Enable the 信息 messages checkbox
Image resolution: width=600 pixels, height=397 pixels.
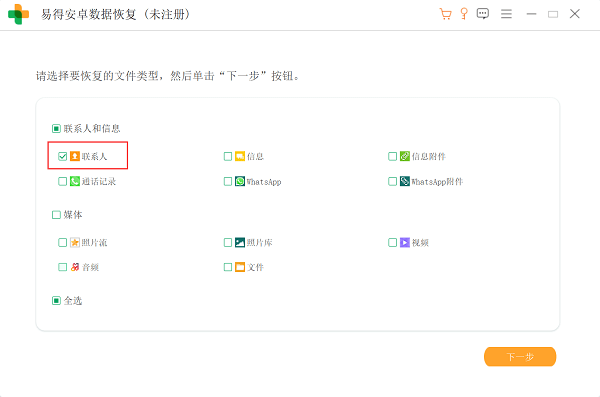pos(228,156)
